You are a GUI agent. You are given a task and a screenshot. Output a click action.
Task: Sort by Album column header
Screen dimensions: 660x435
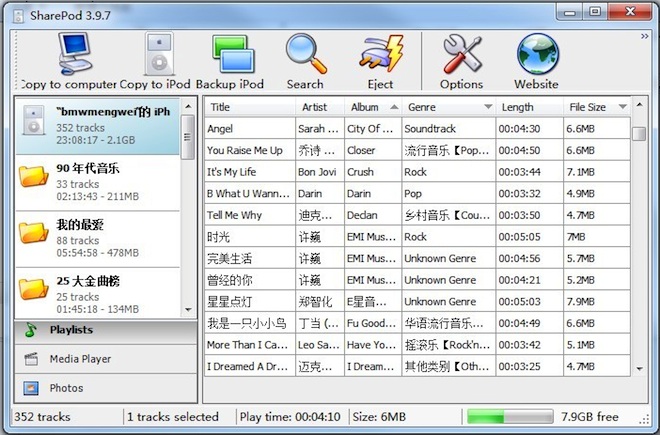(x=373, y=107)
